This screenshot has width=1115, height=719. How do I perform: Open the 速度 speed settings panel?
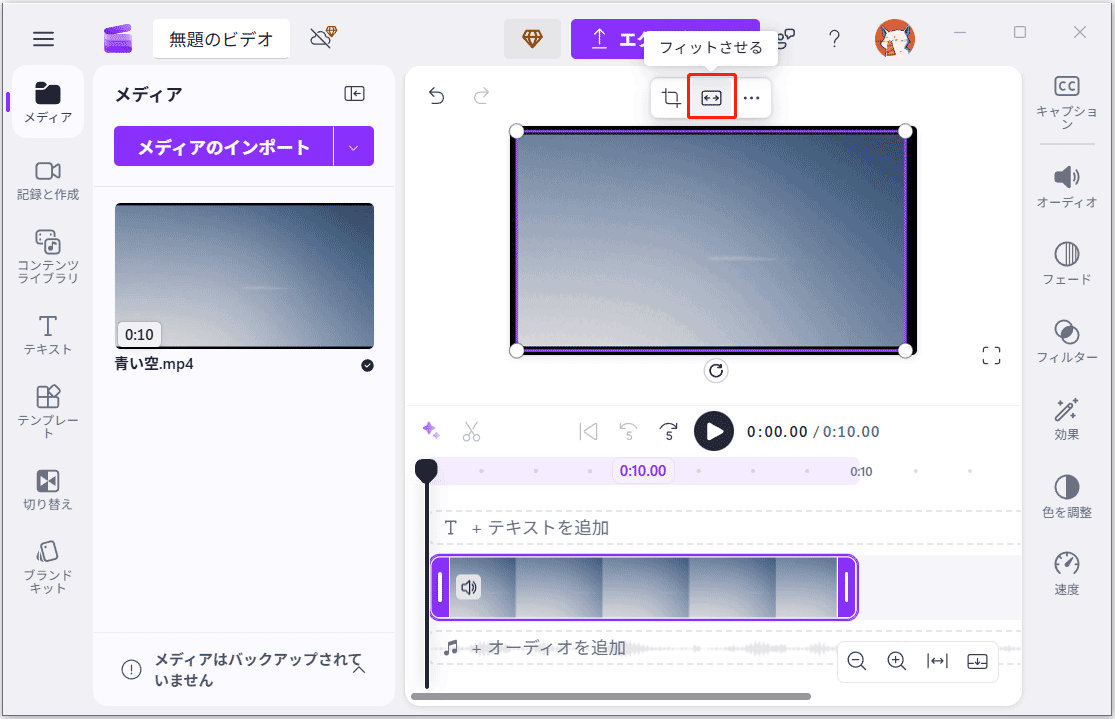[x=1066, y=570]
